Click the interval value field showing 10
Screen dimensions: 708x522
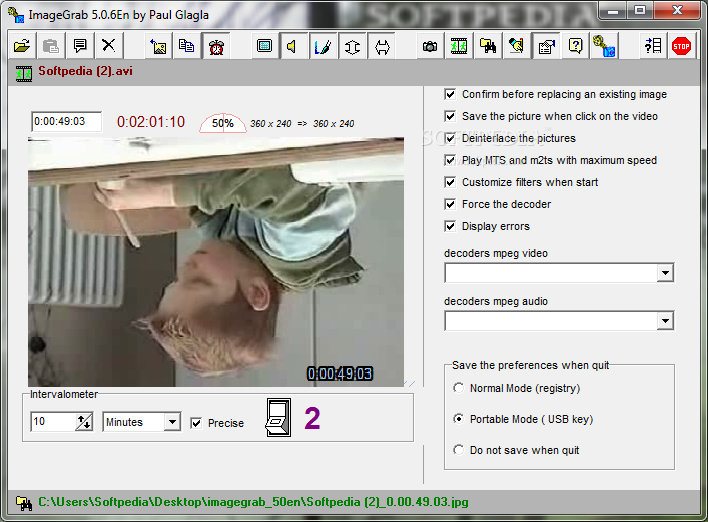(x=53, y=422)
